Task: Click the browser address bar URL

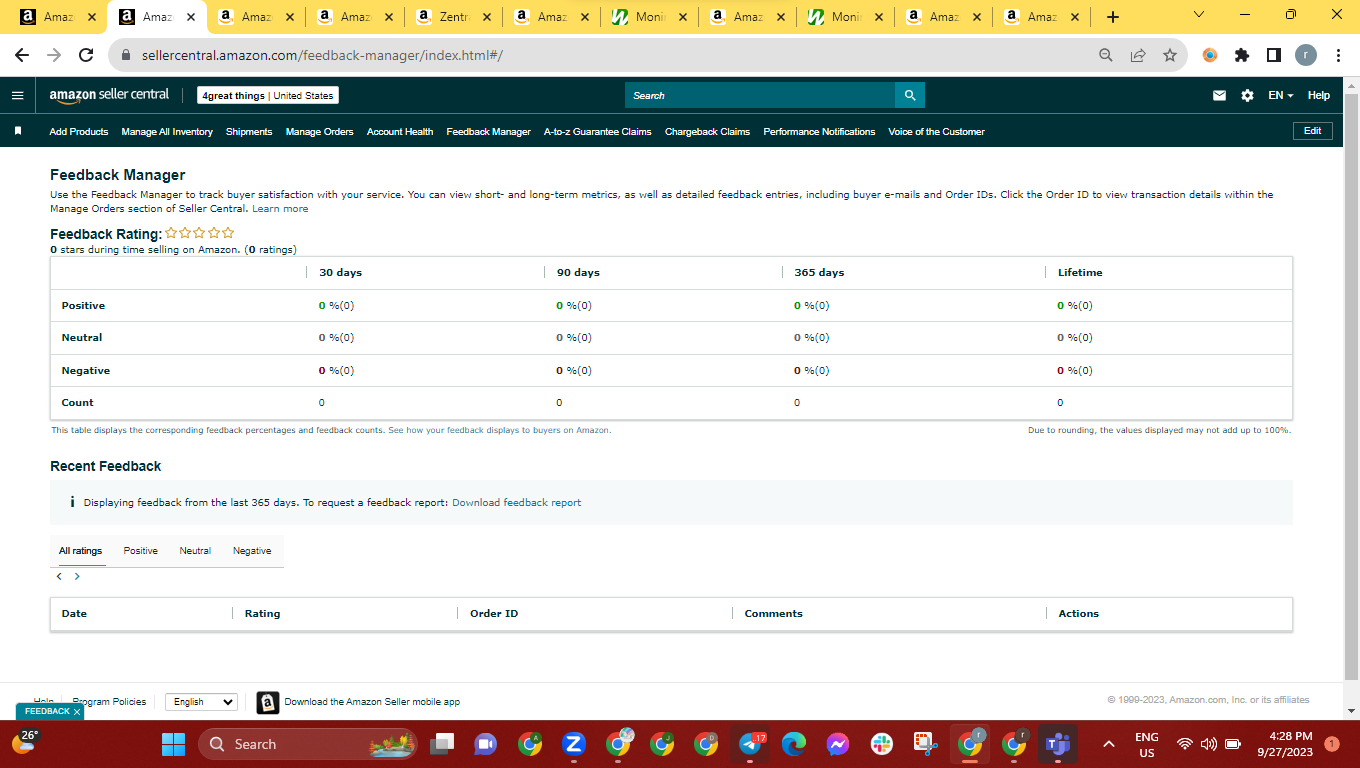Action: (322, 55)
